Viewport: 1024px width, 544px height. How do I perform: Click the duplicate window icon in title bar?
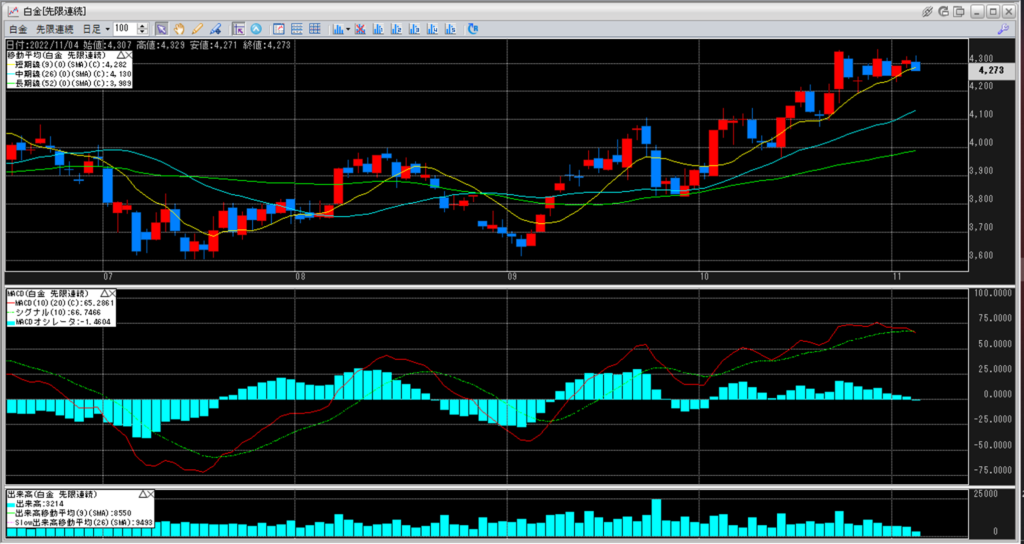[x=959, y=11]
